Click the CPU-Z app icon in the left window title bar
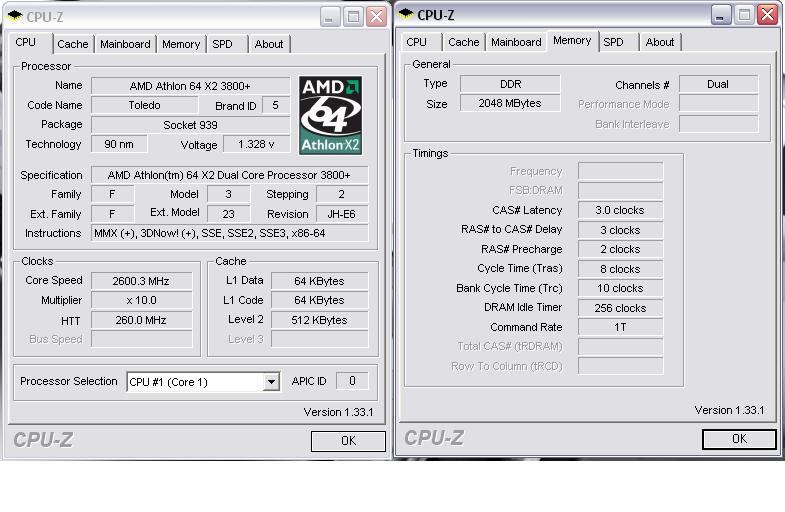 pyautogui.click(x=15, y=16)
